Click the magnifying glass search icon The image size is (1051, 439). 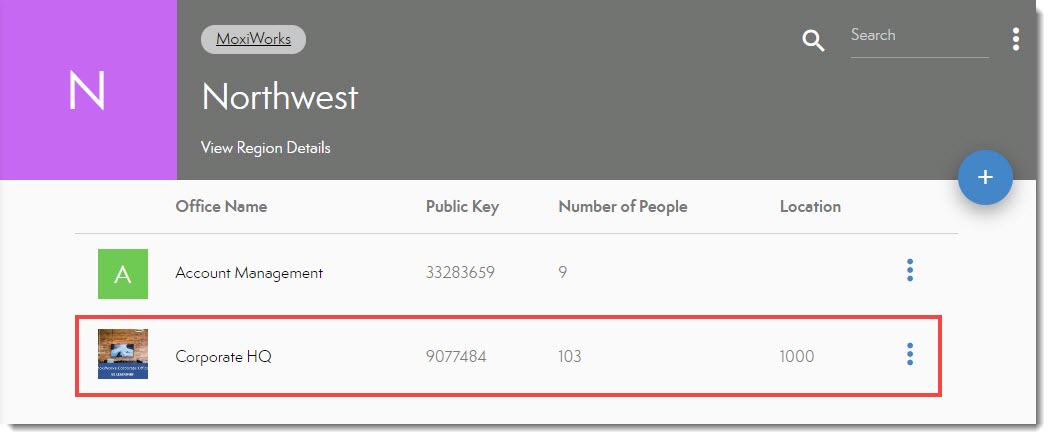coord(814,41)
